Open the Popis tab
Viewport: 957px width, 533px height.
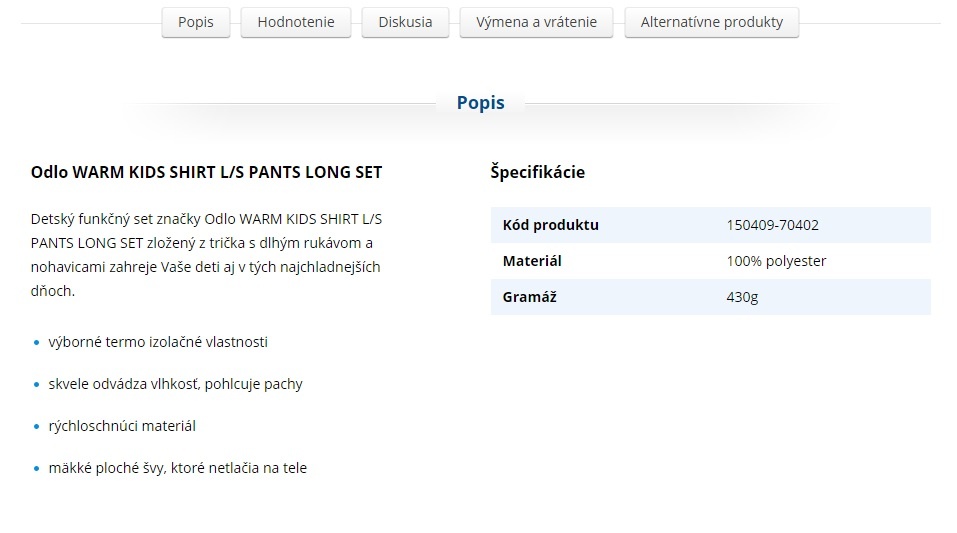click(196, 22)
